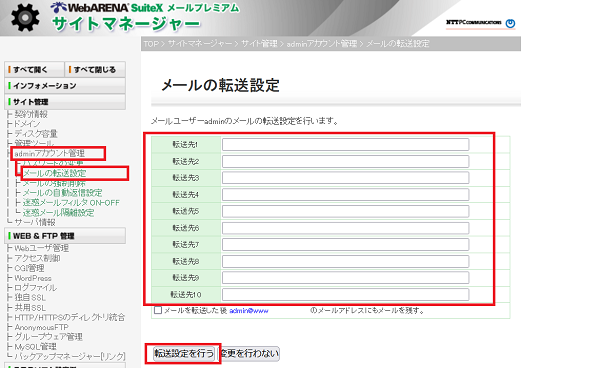This screenshot has height=368, width=600.
Task: Open adminアカウント管理 in the breadcrumb
Action: coord(321,44)
